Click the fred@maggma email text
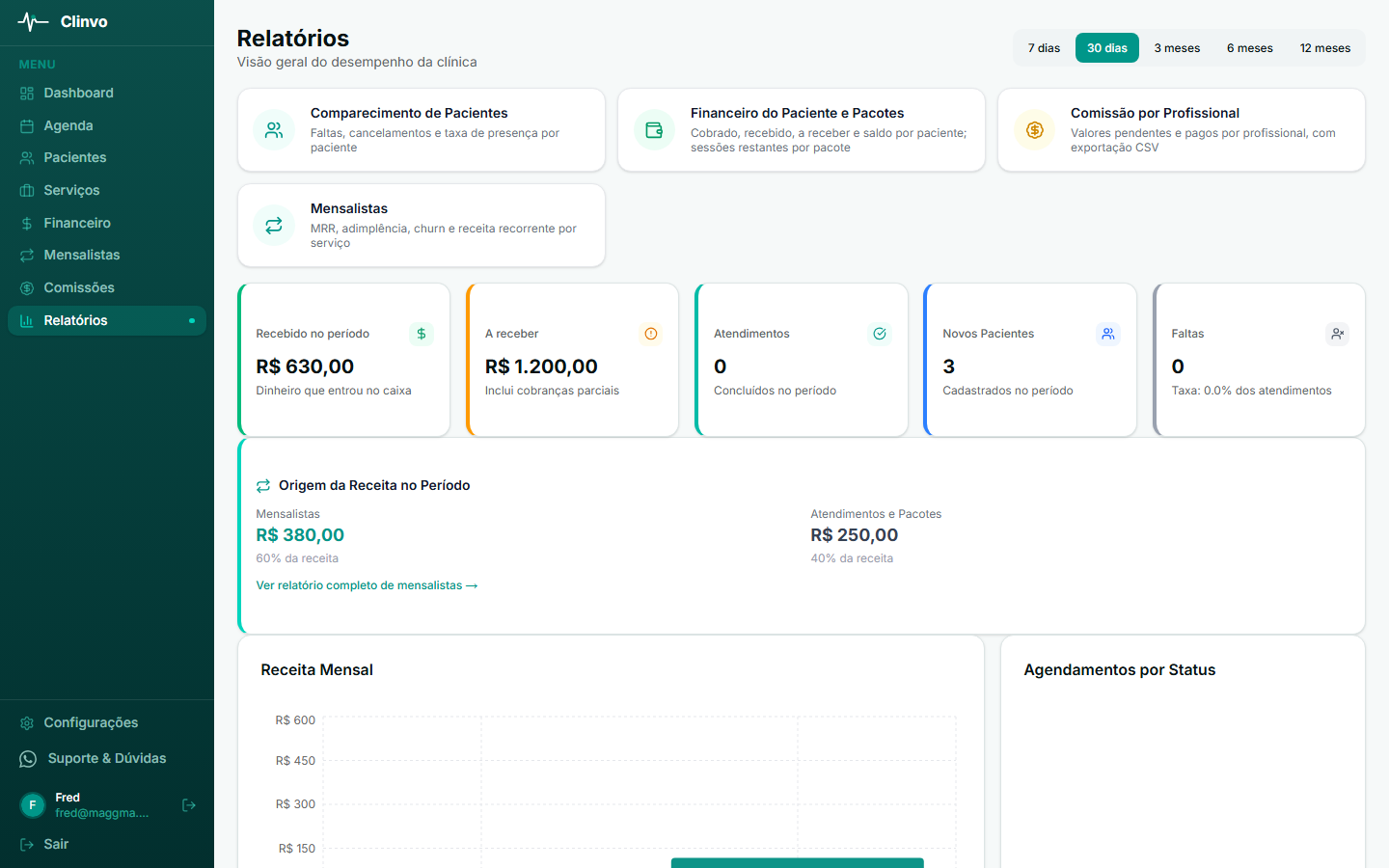This screenshot has width=1389, height=868. tap(102, 814)
